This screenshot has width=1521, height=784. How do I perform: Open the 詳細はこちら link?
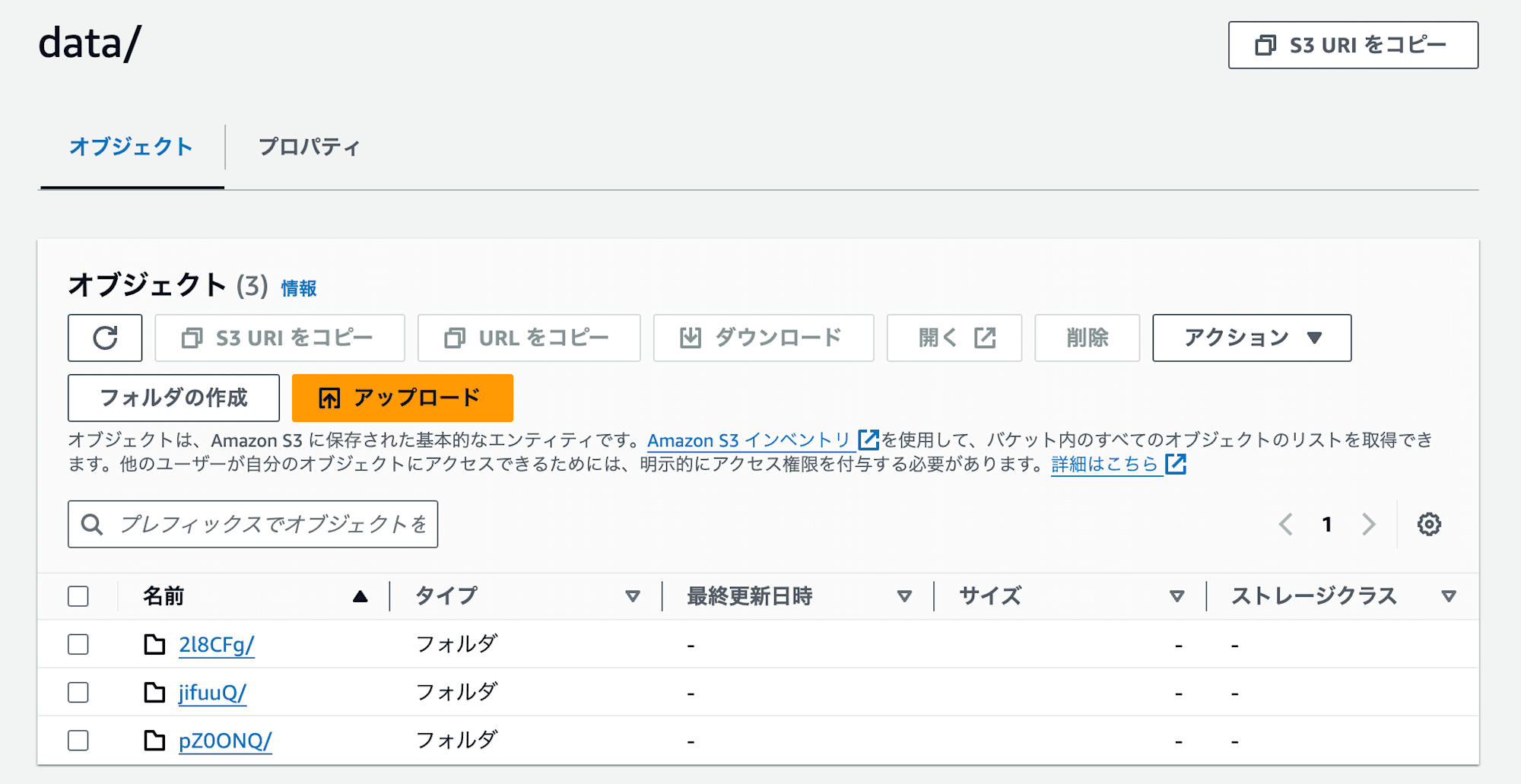coord(1104,464)
